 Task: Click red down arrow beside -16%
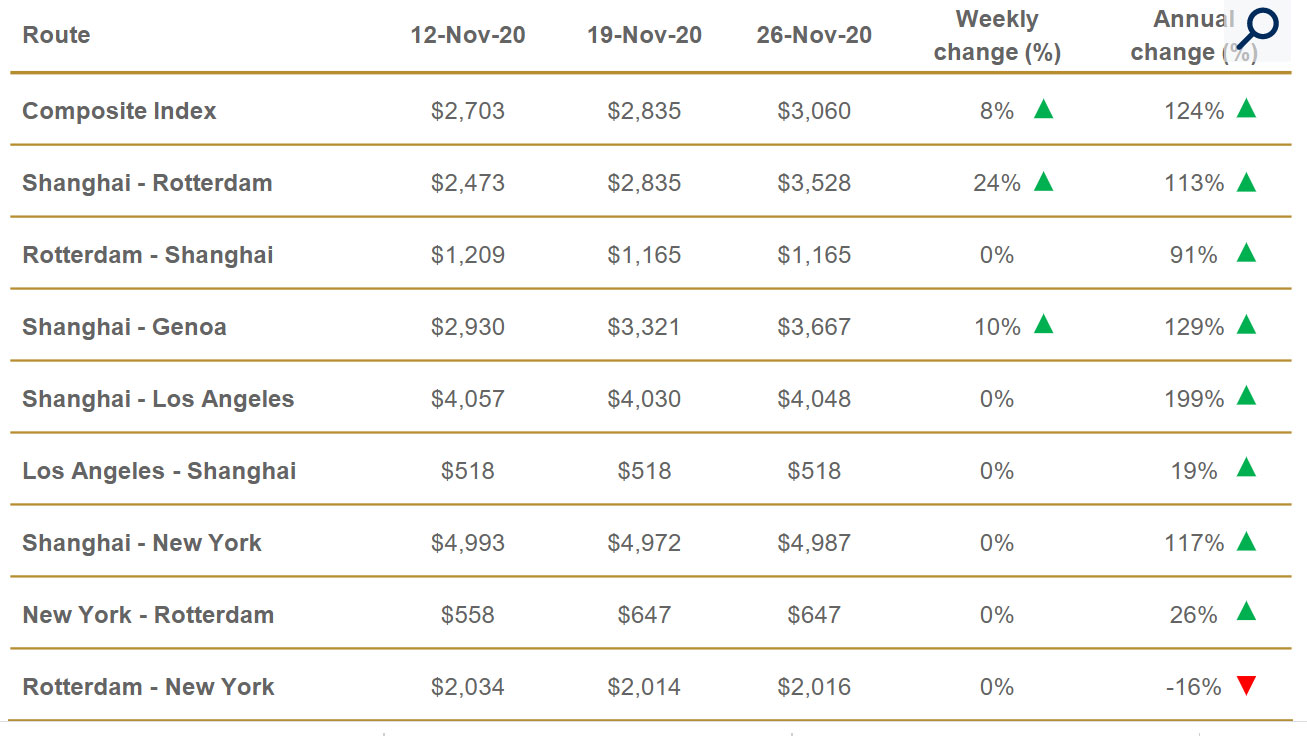tap(1245, 686)
